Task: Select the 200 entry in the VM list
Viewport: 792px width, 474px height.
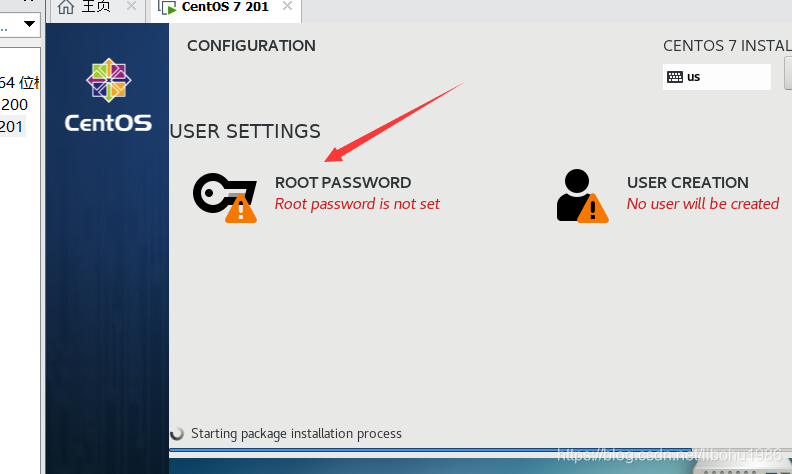Action: point(13,105)
